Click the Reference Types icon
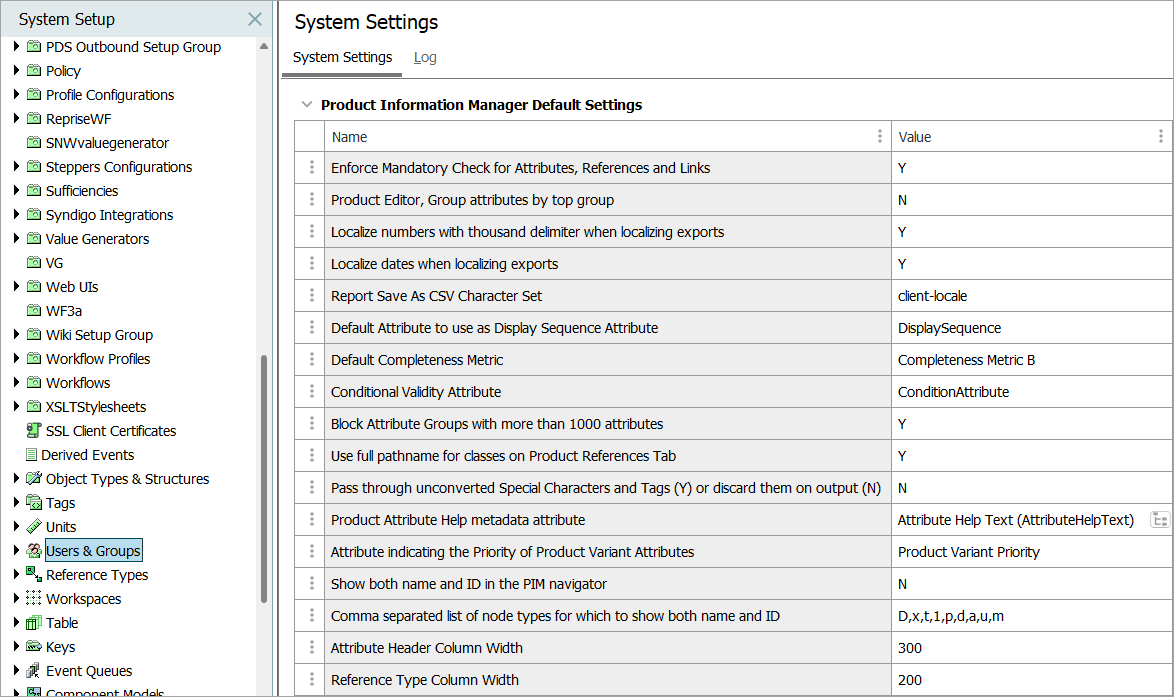1174x697 pixels. tap(34, 575)
